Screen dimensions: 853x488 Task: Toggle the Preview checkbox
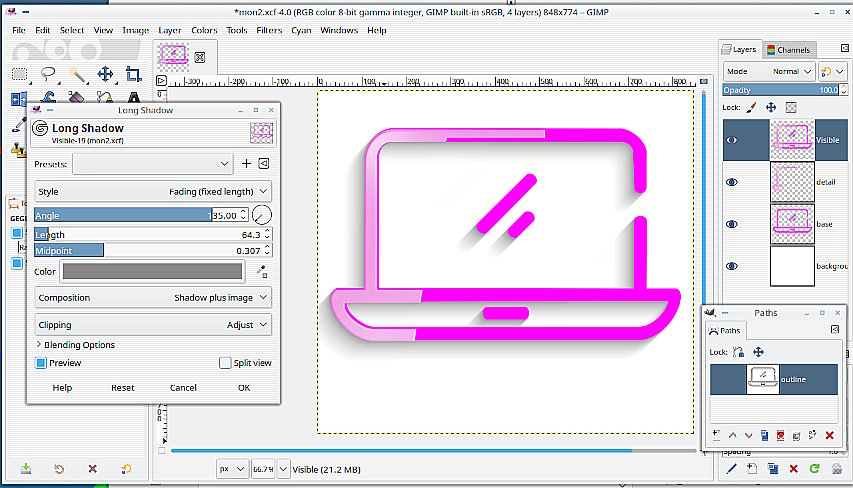click(x=41, y=363)
